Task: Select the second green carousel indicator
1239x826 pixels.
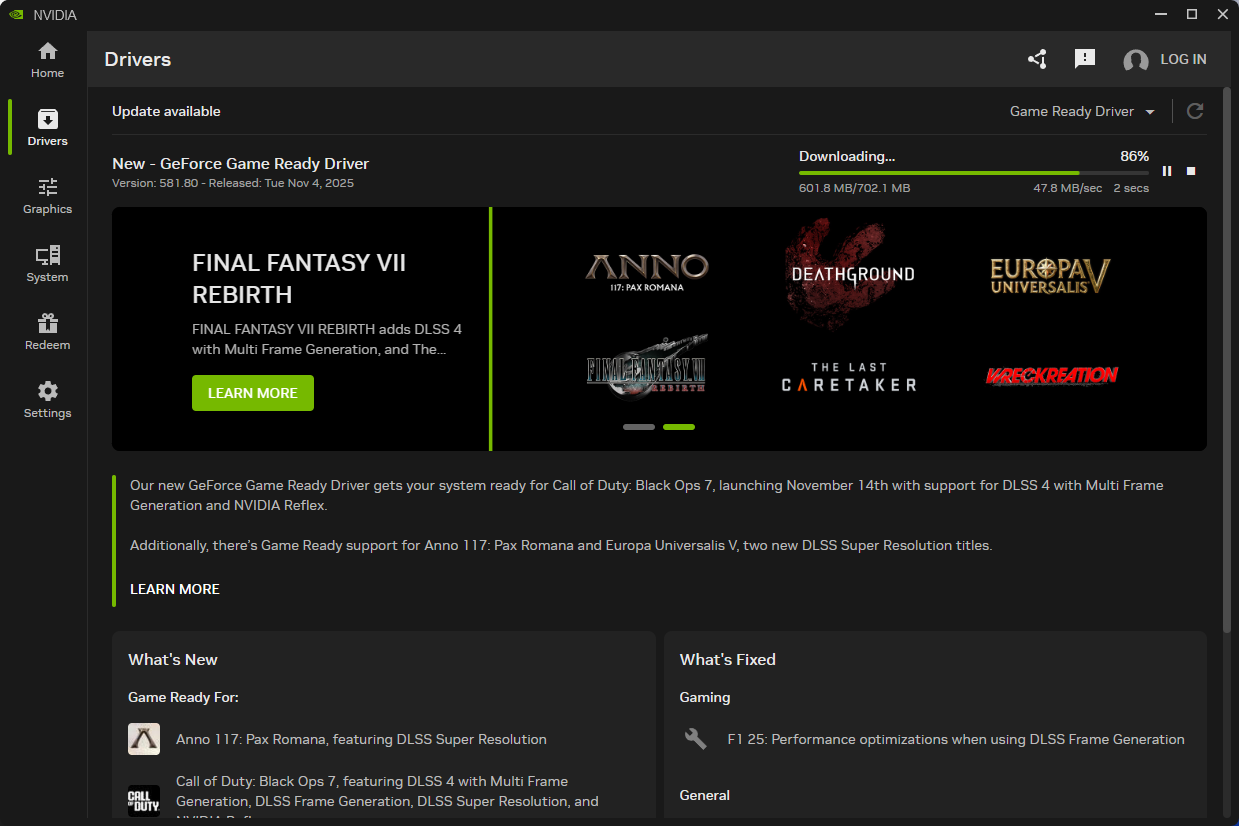Action: click(x=679, y=427)
